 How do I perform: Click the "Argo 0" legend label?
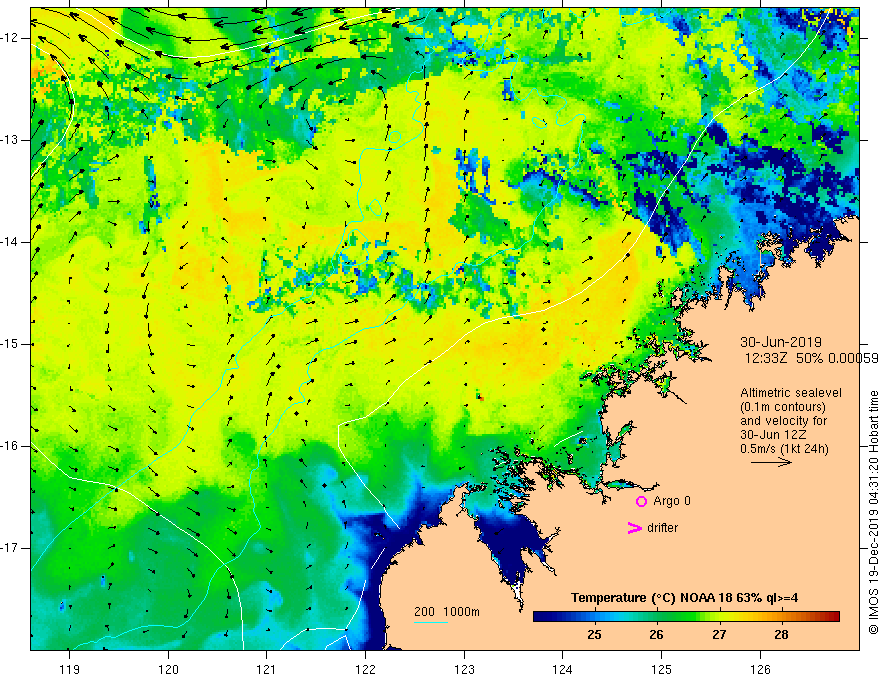(x=672, y=501)
